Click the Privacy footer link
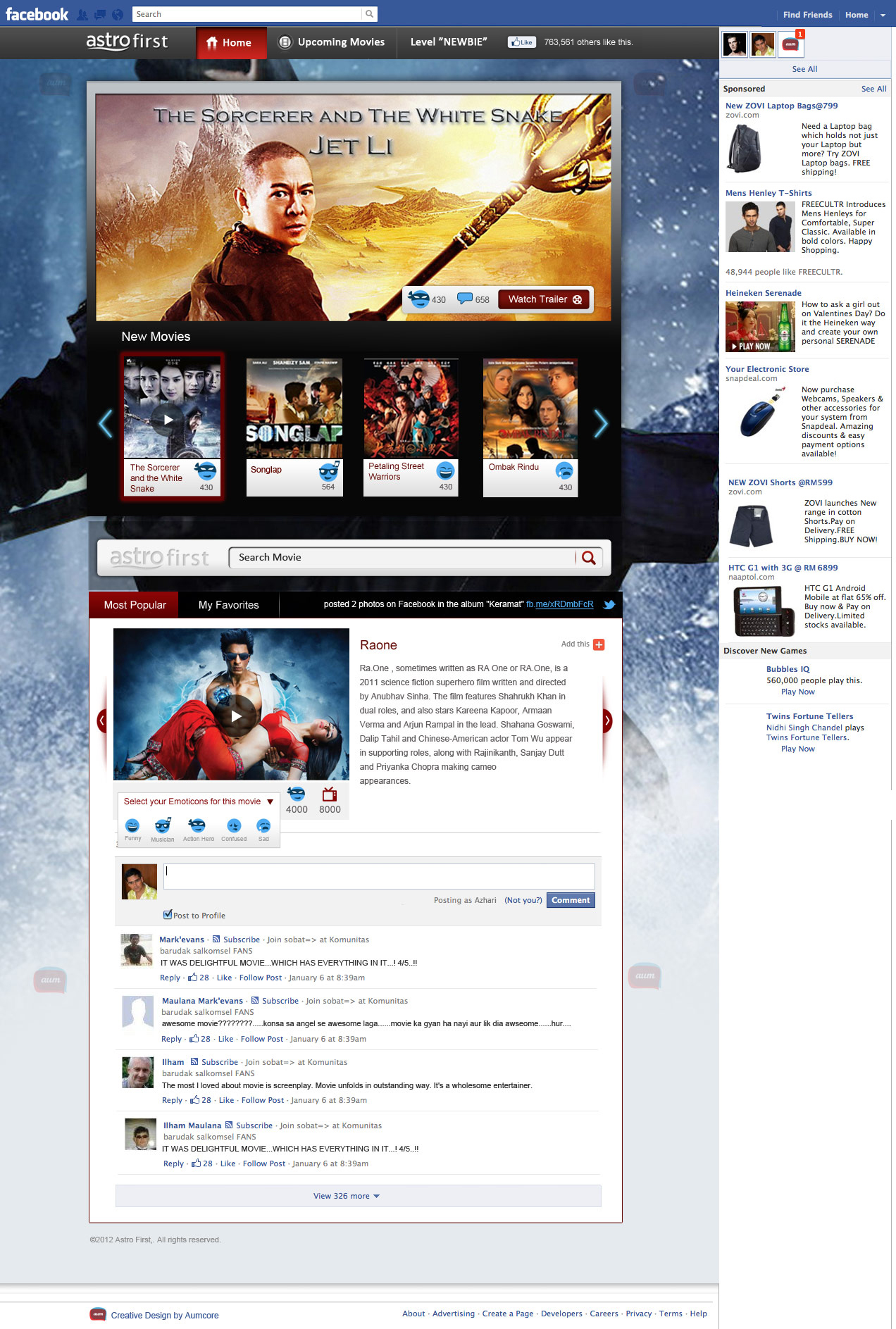The image size is (896, 1329). point(639,1314)
